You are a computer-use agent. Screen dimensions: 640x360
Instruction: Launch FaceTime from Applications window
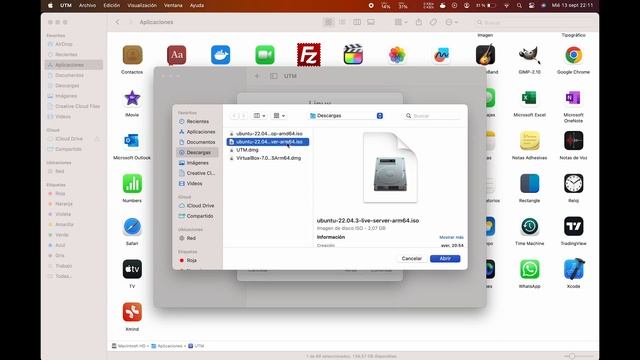click(x=264, y=55)
